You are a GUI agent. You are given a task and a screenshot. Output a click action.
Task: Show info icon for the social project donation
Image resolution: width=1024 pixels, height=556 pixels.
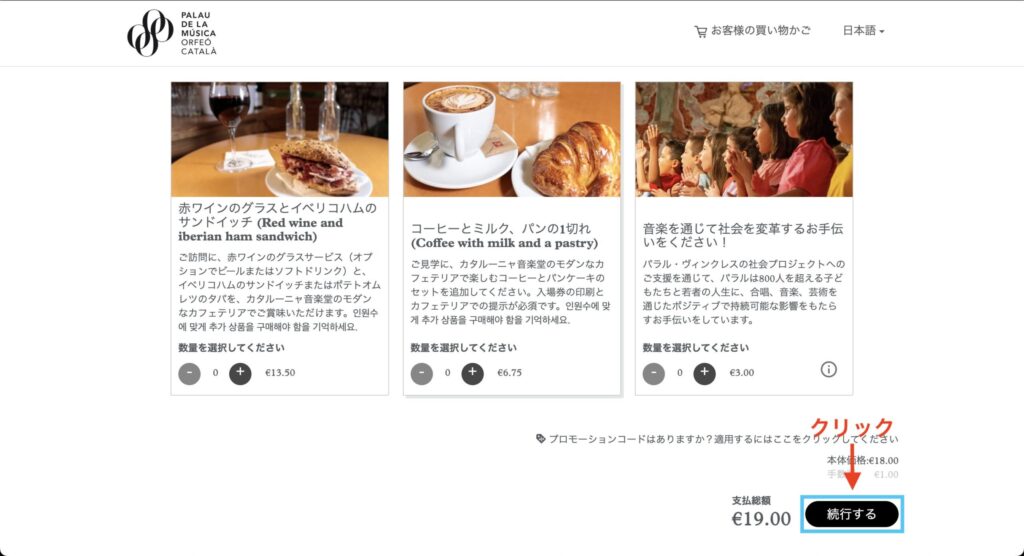[x=828, y=370]
